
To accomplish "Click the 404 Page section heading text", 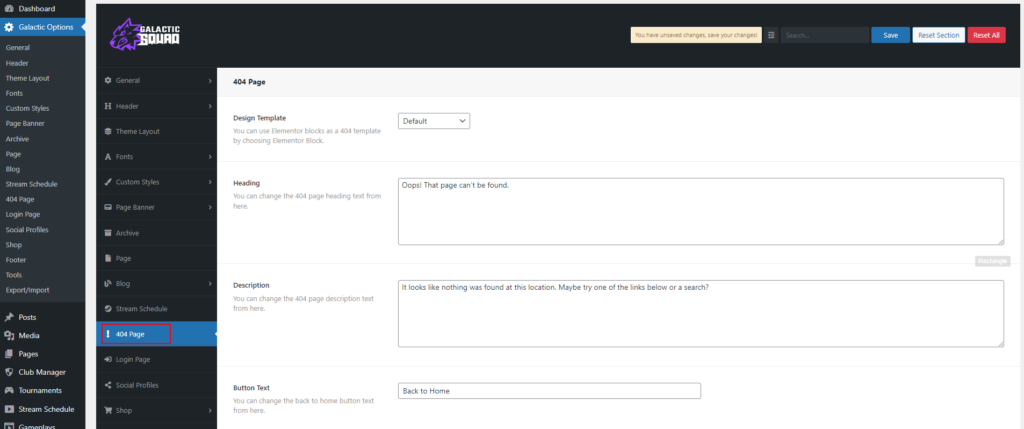I will coord(249,82).
